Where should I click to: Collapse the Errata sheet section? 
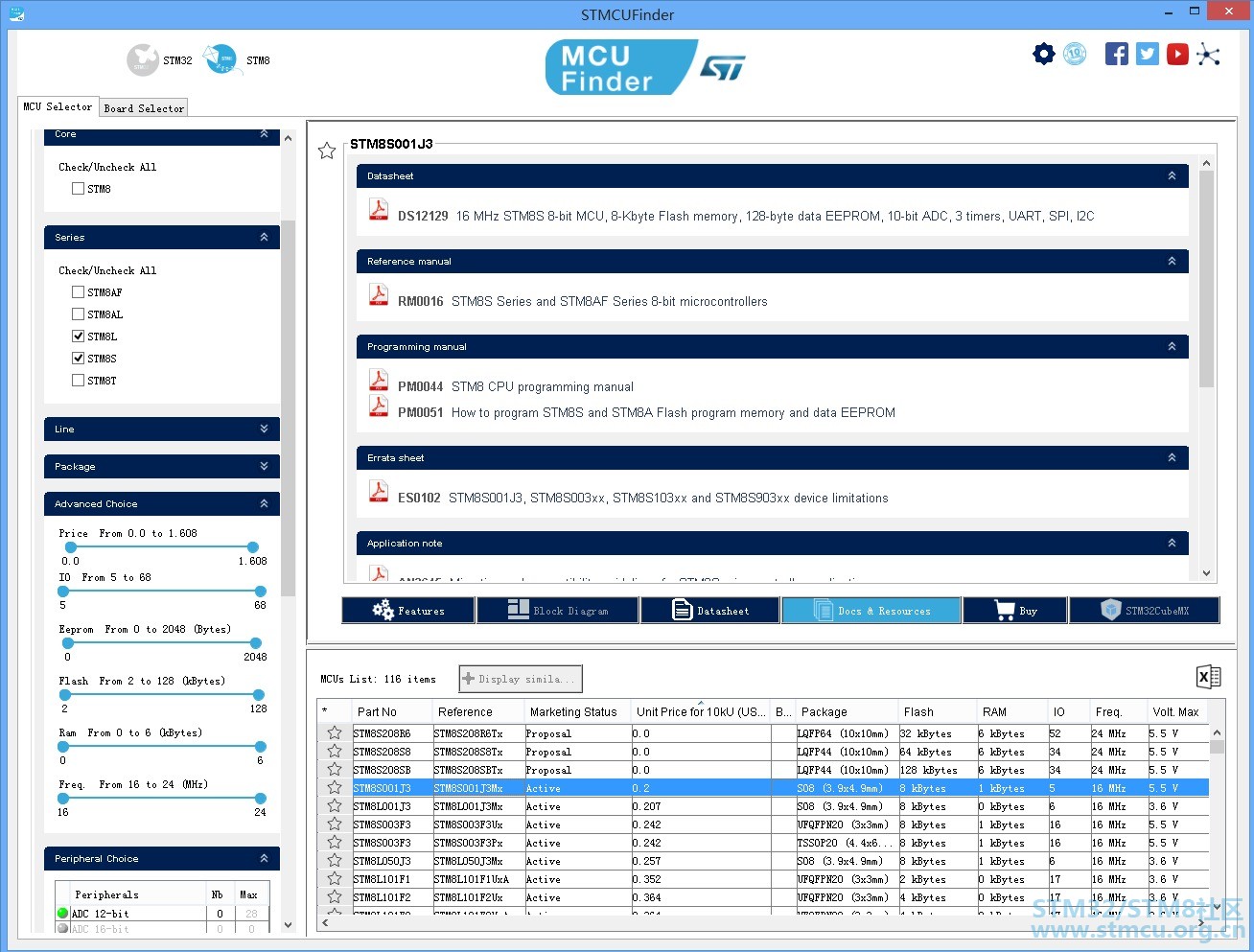(1172, 457)
